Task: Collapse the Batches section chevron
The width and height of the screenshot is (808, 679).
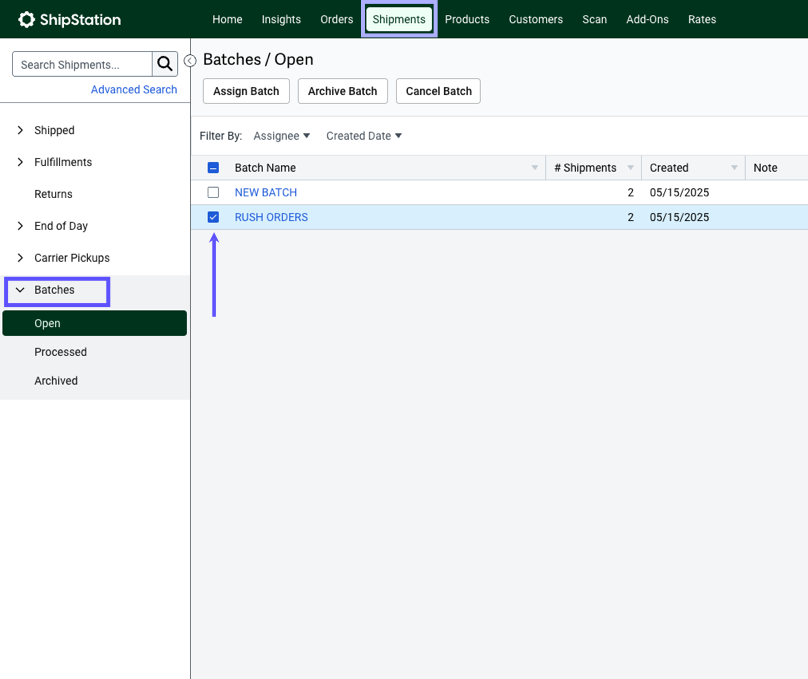Action: pyautogui.click(x=20, y=290)
